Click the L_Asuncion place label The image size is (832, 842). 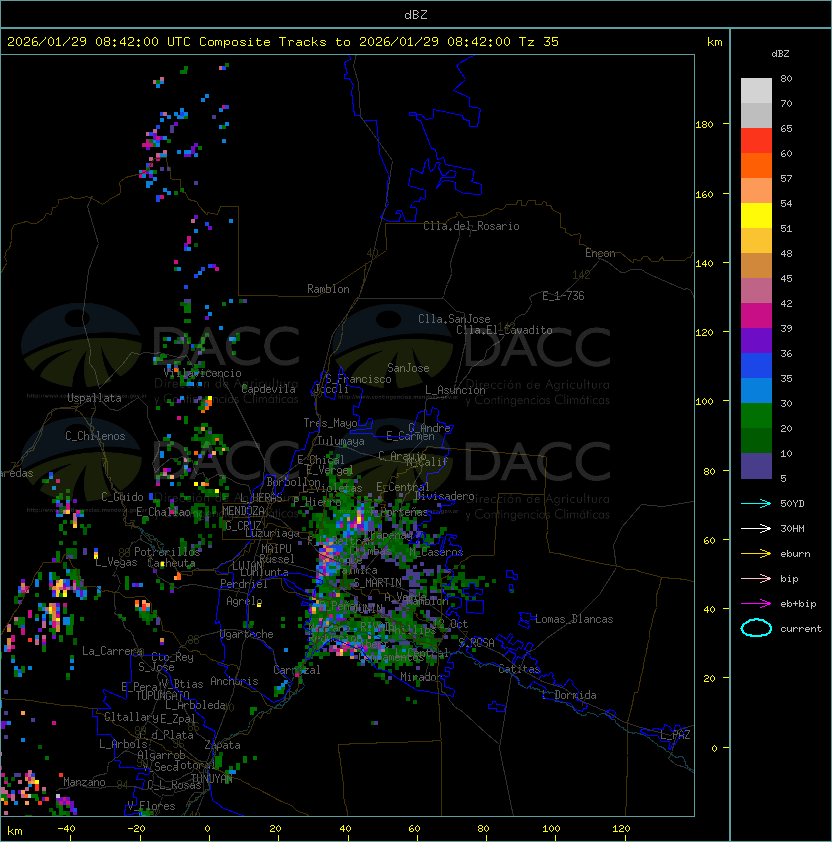click(x=455, y=390)
